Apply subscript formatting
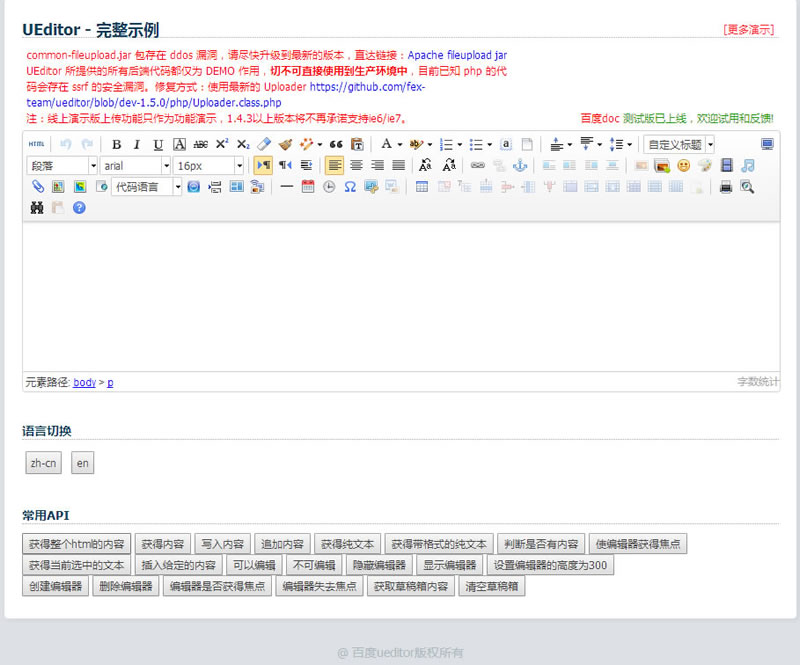 point(243,144)
